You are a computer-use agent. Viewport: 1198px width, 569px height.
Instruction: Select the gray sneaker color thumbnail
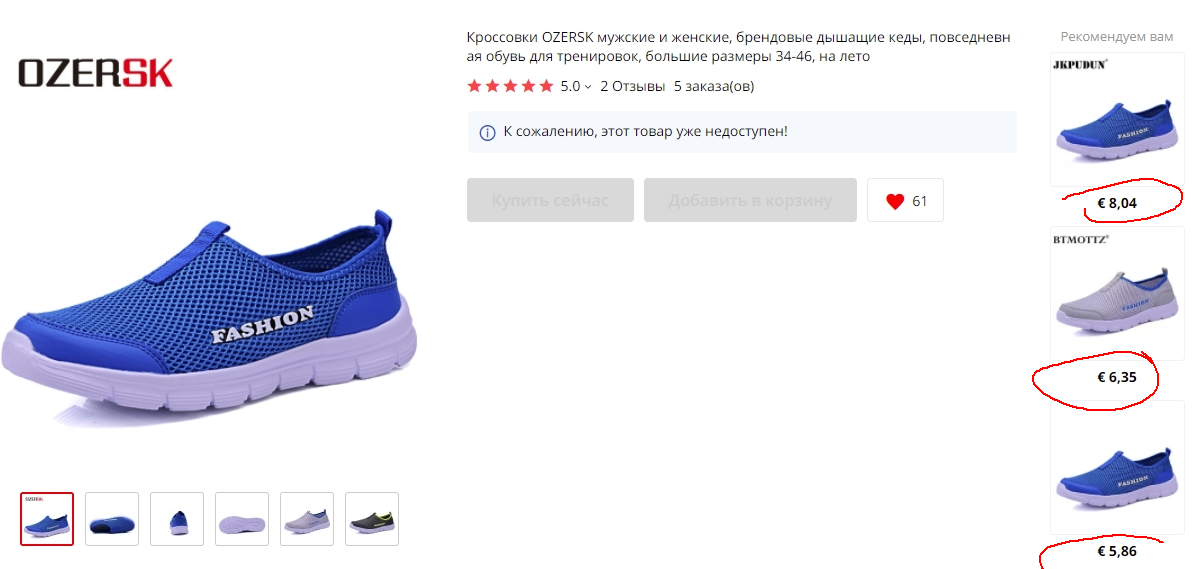(x=306, y=519)
